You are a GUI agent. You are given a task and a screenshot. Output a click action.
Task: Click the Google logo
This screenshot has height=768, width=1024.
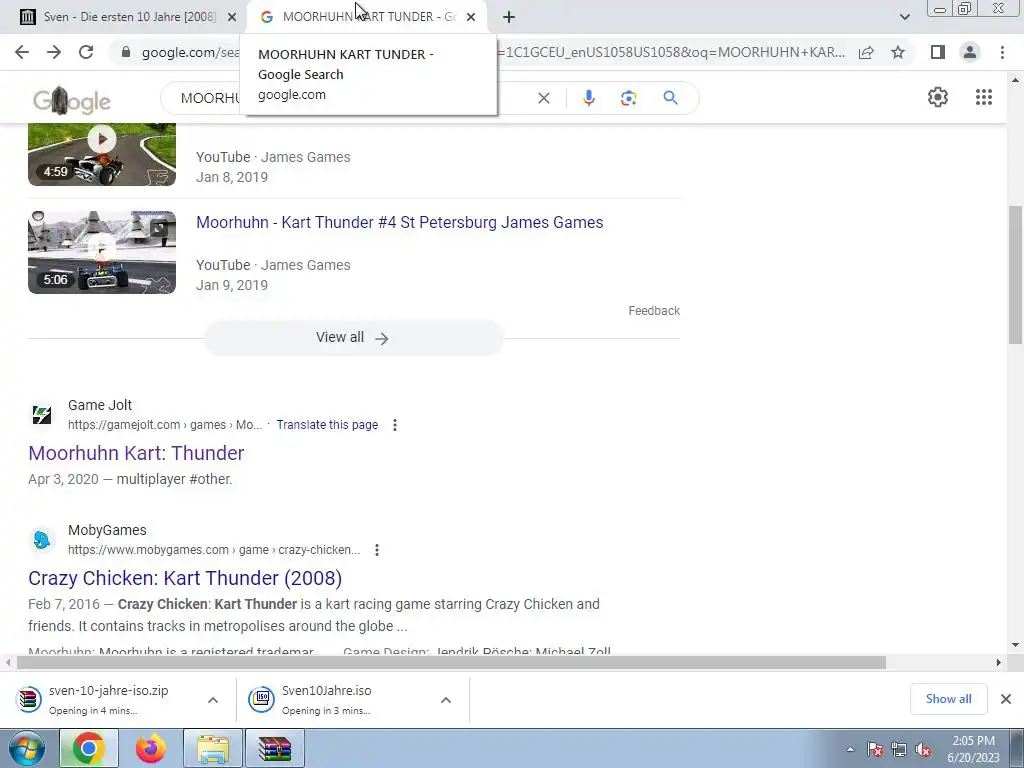coord(72,100)
